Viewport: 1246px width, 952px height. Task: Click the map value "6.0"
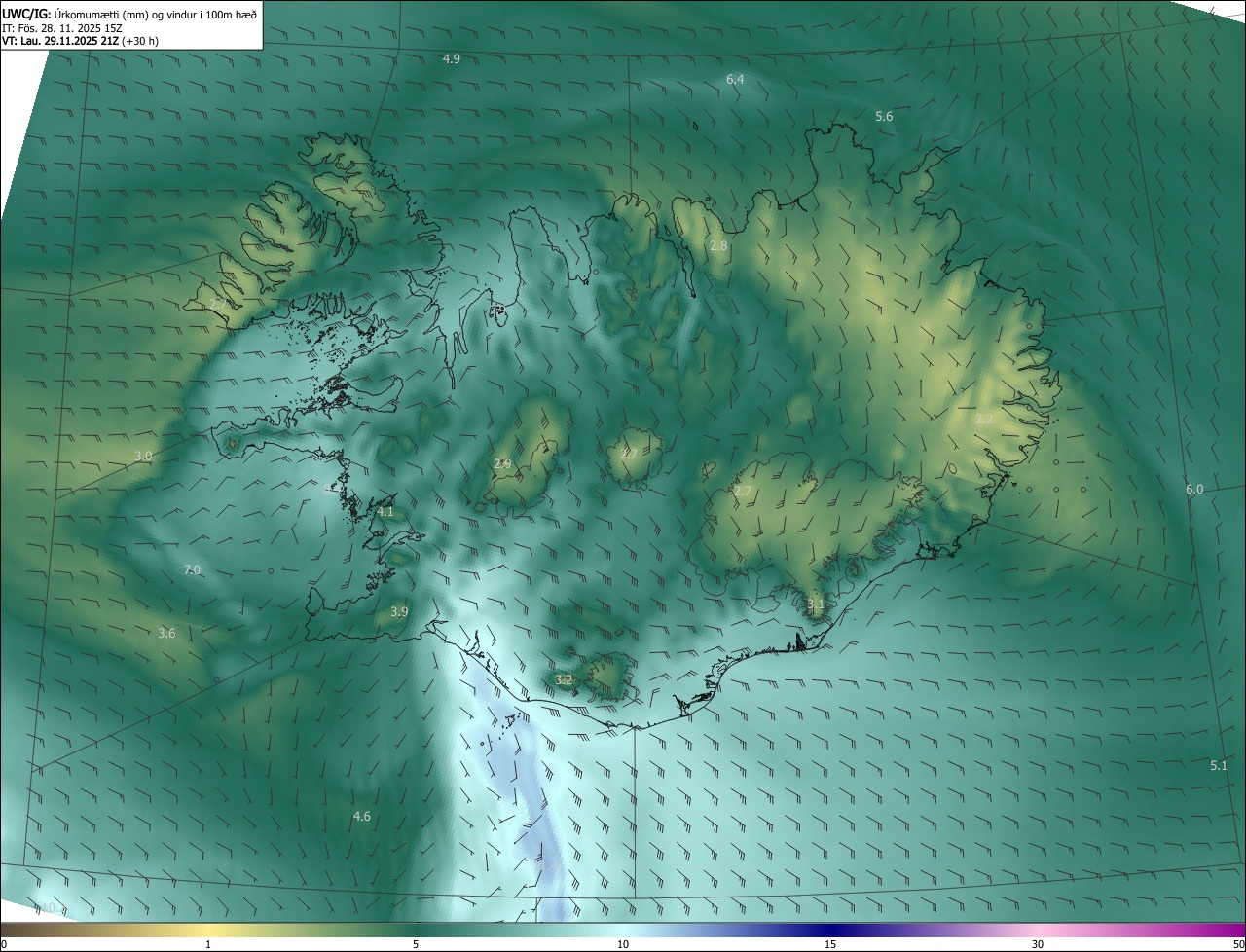(1194, 489)
